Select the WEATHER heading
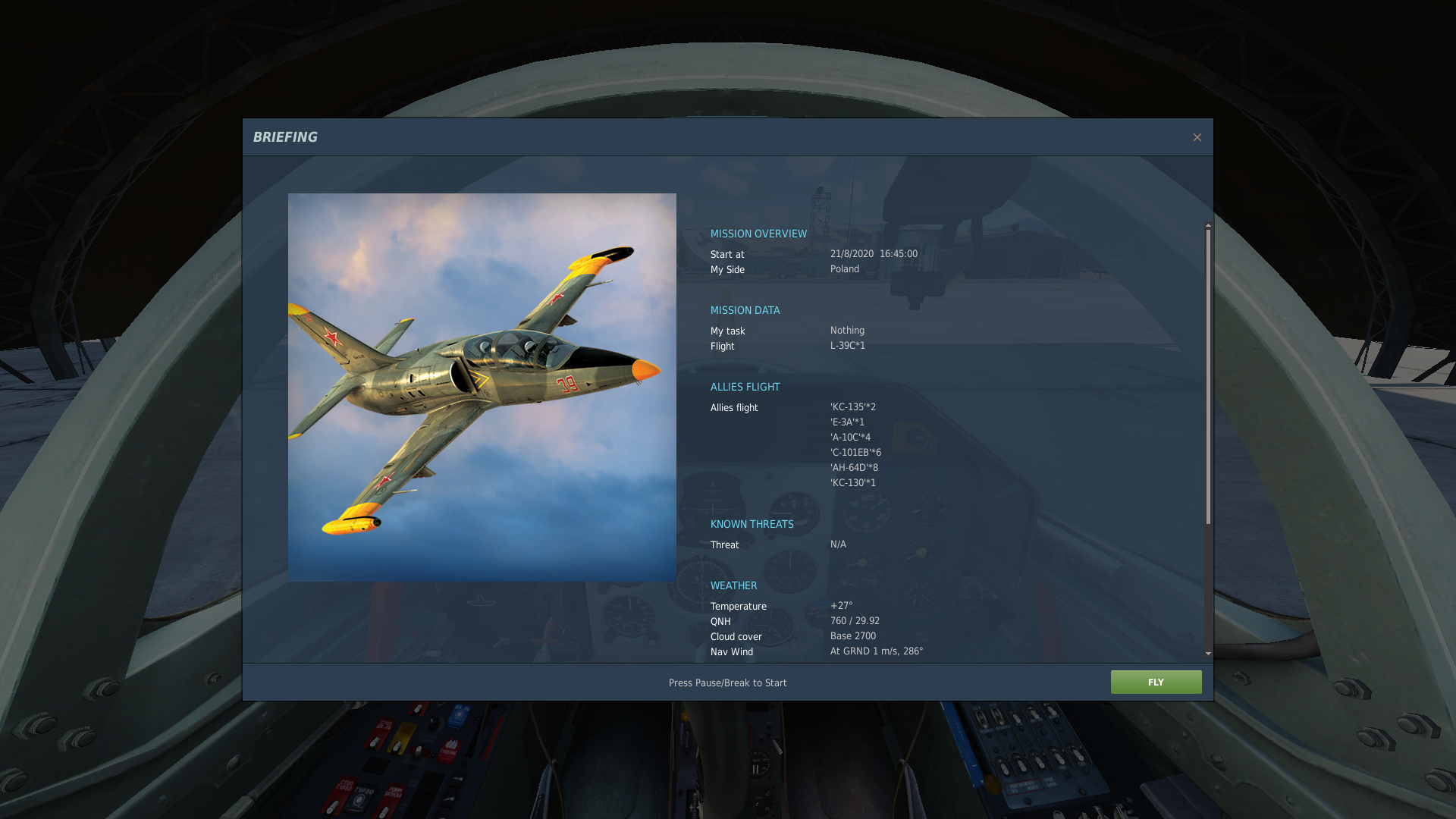The width and height of the screenshot is (1456, 819). click(733, 585)
